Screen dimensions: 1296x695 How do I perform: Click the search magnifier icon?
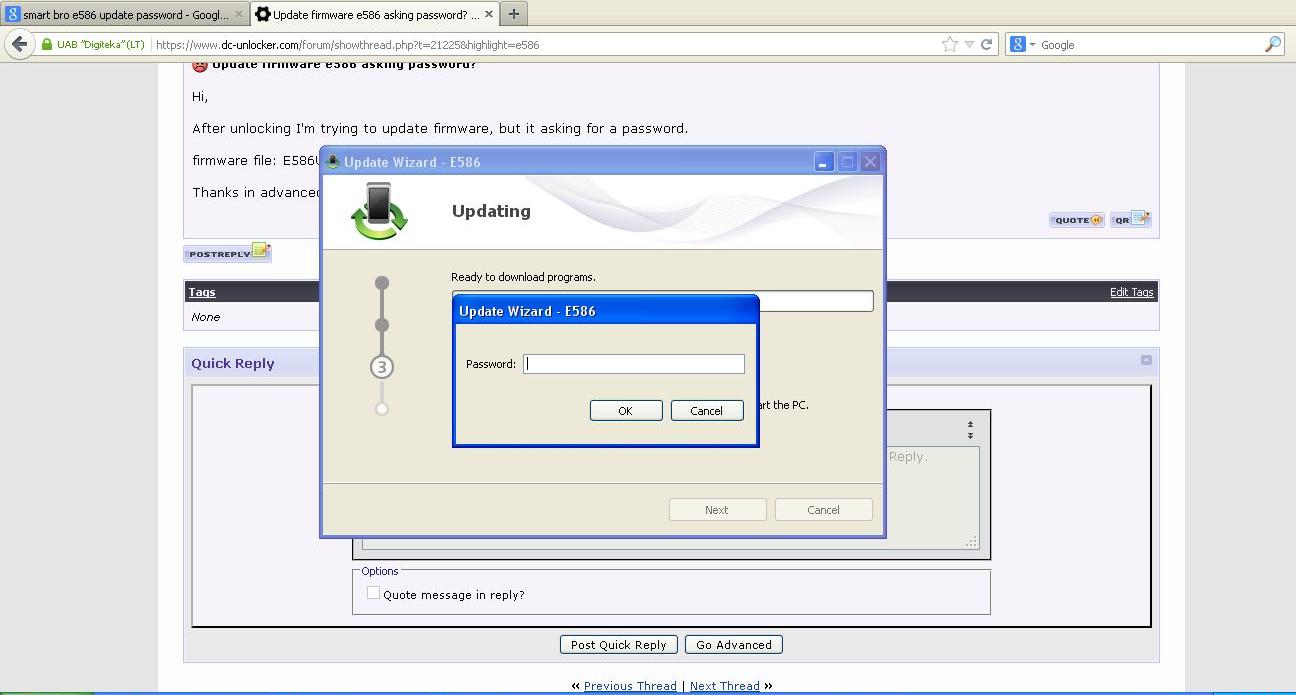pos(1272,44)
